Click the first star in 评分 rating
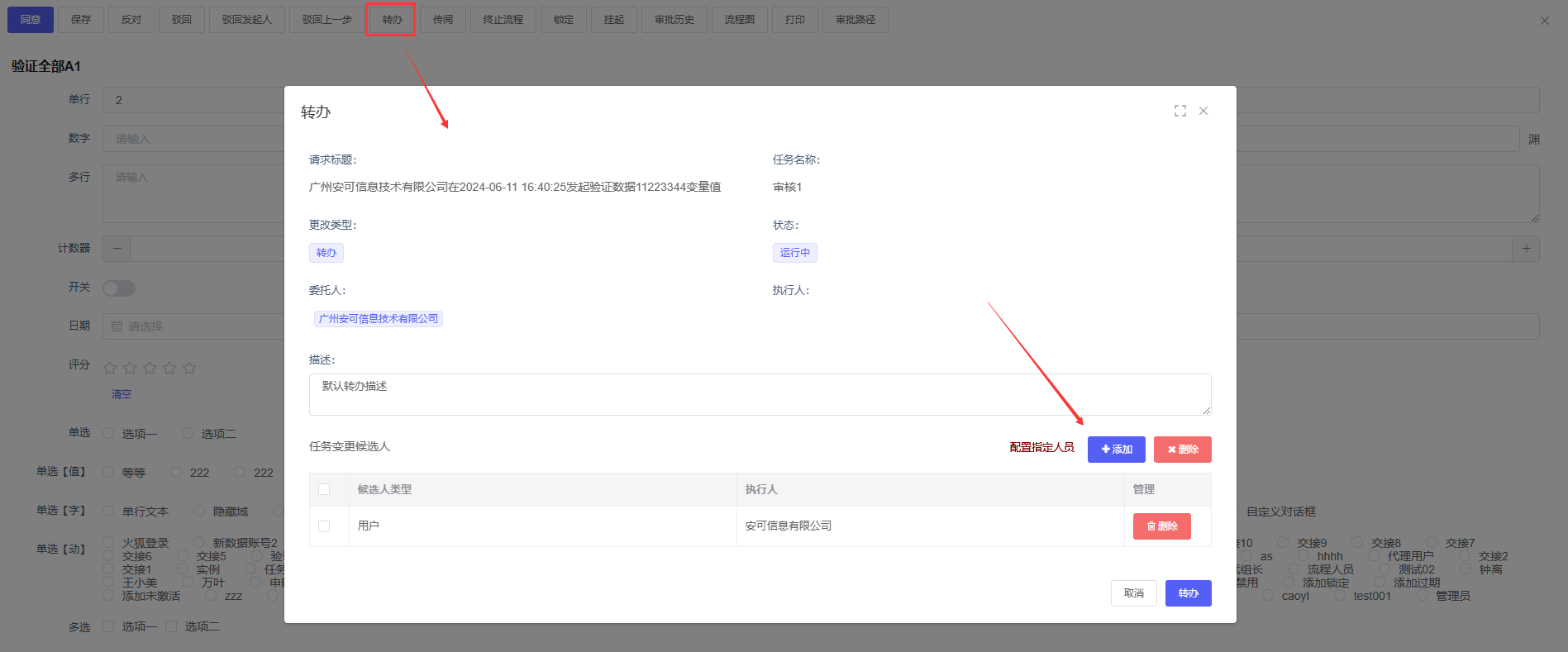 [x=110, y=369]
